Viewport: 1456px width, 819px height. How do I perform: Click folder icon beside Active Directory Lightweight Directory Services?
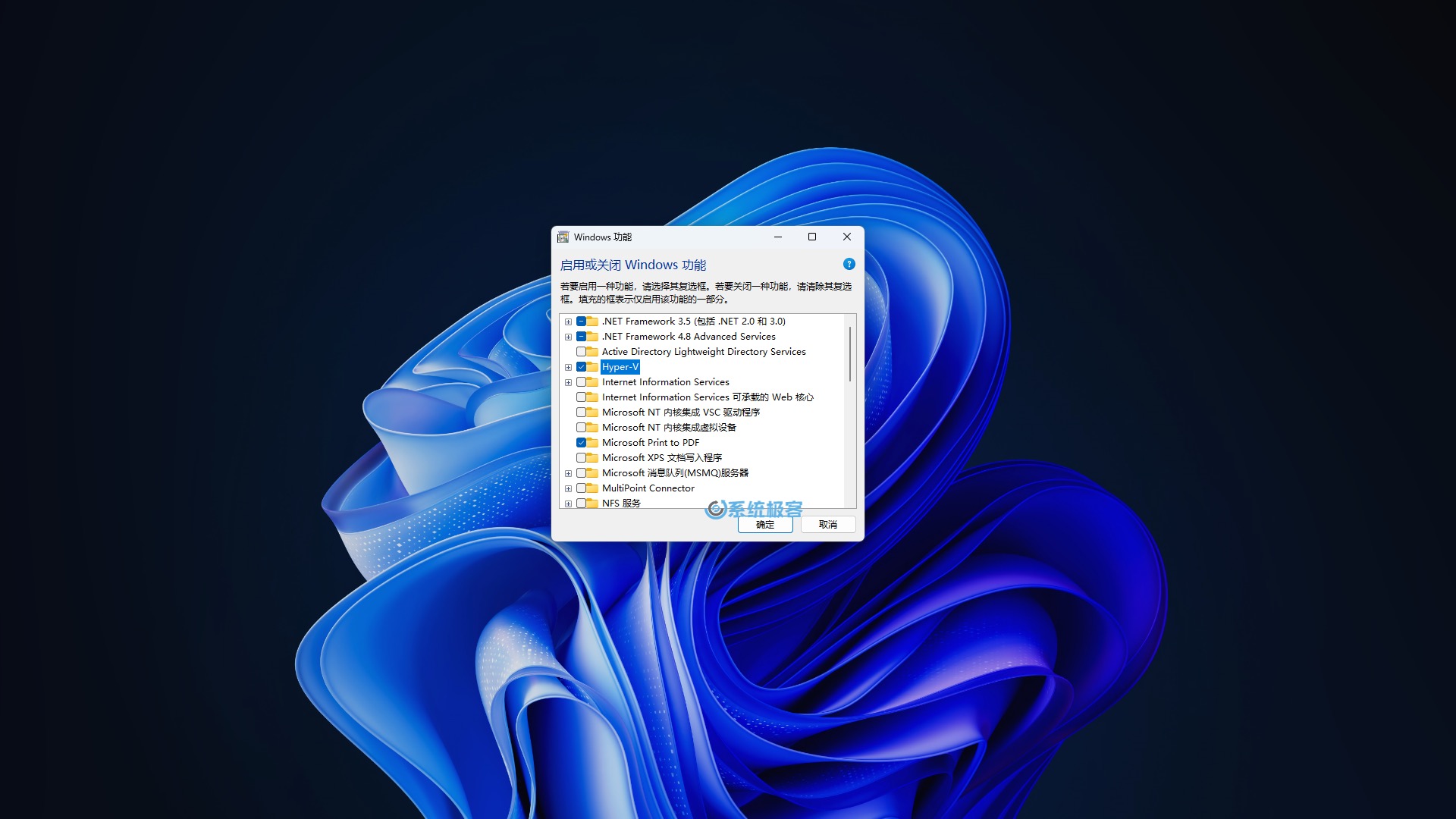592,352
